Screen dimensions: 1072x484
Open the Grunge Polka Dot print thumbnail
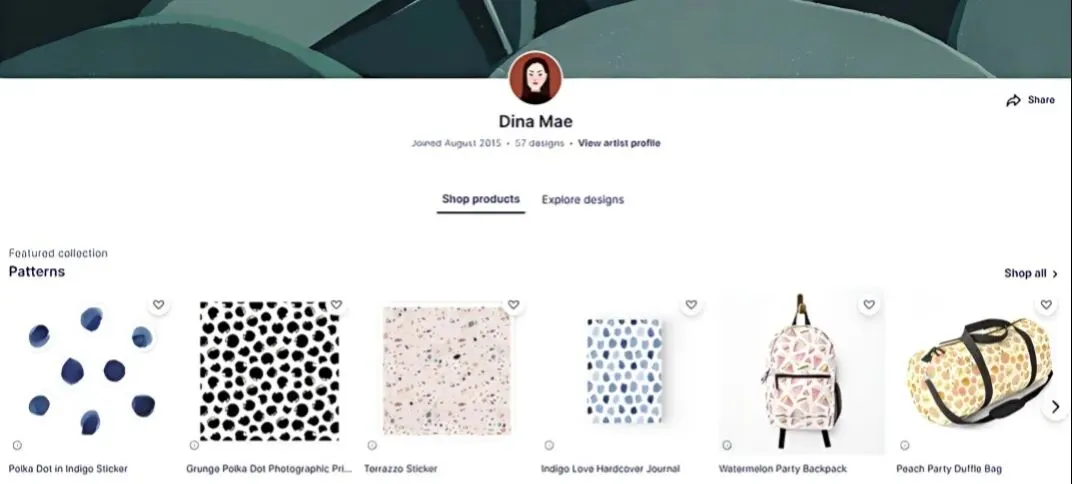269,371
